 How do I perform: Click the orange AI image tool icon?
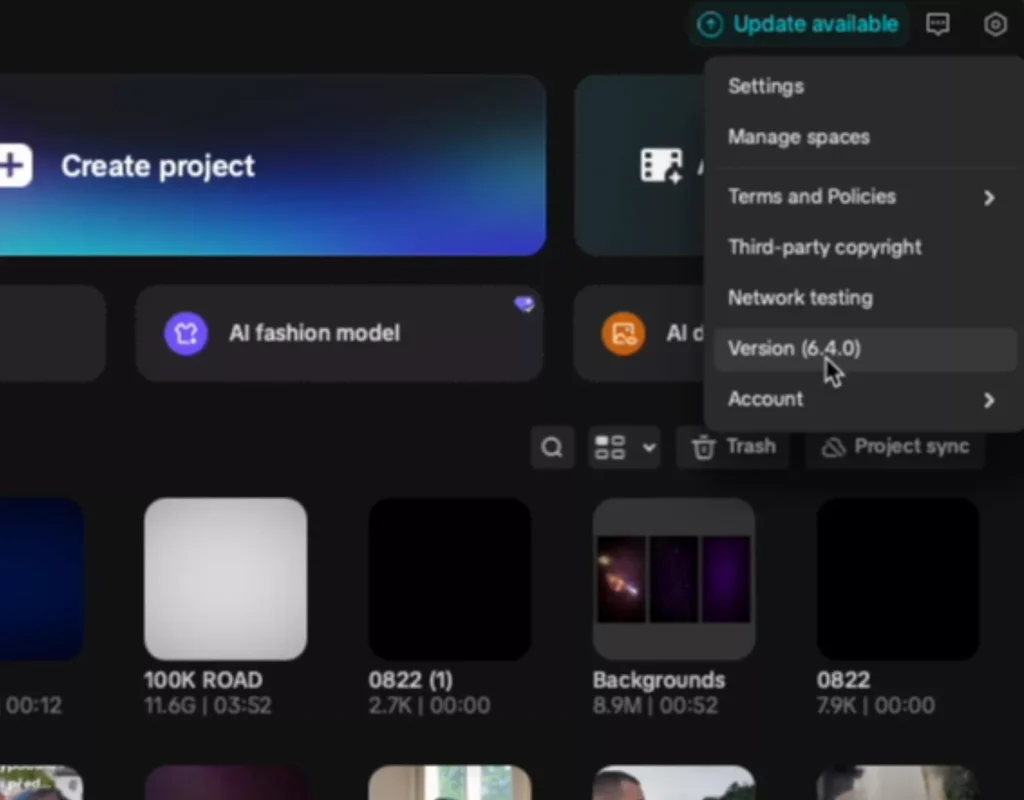pos(622,333)
